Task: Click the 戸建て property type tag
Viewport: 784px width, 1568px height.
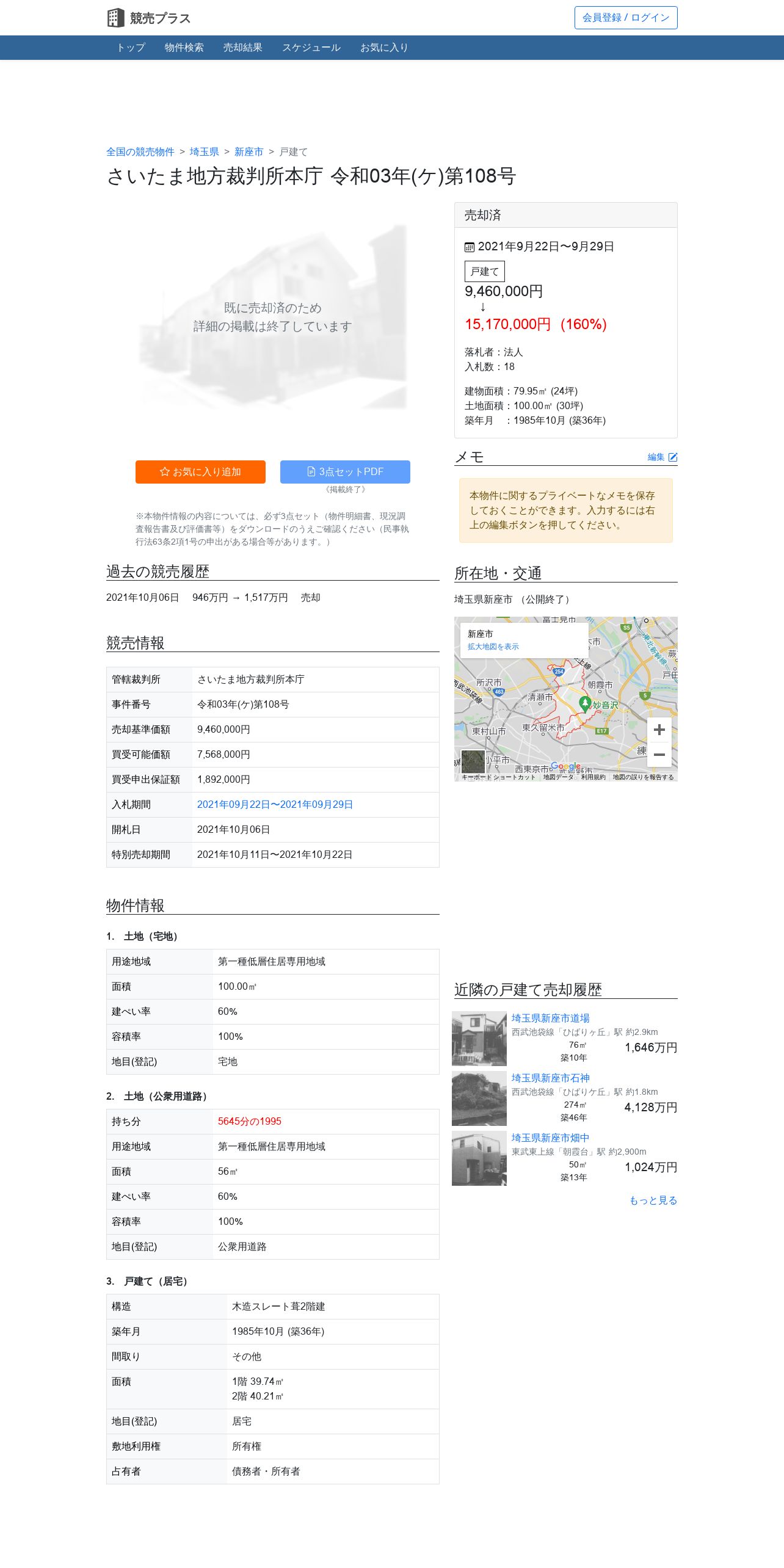Action: 485,272
